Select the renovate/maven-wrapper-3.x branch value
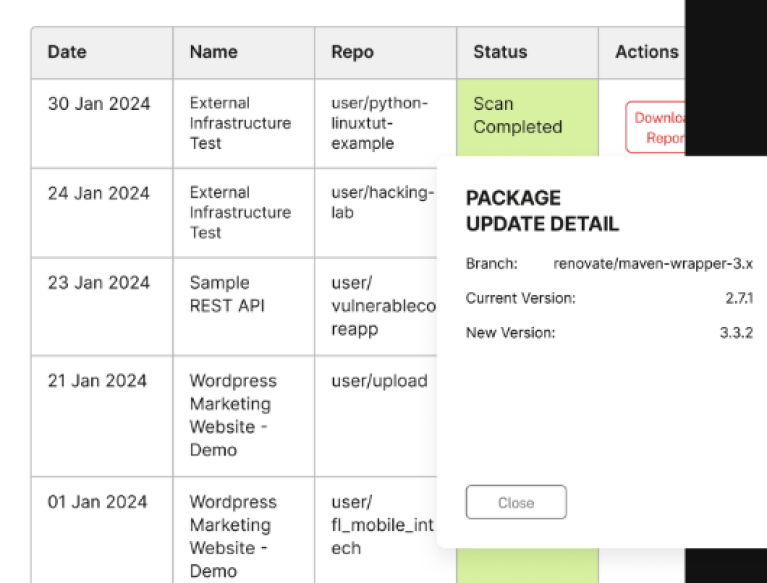Image resolution: width=767 pixels, height=583 pixels. pos(653,264)
